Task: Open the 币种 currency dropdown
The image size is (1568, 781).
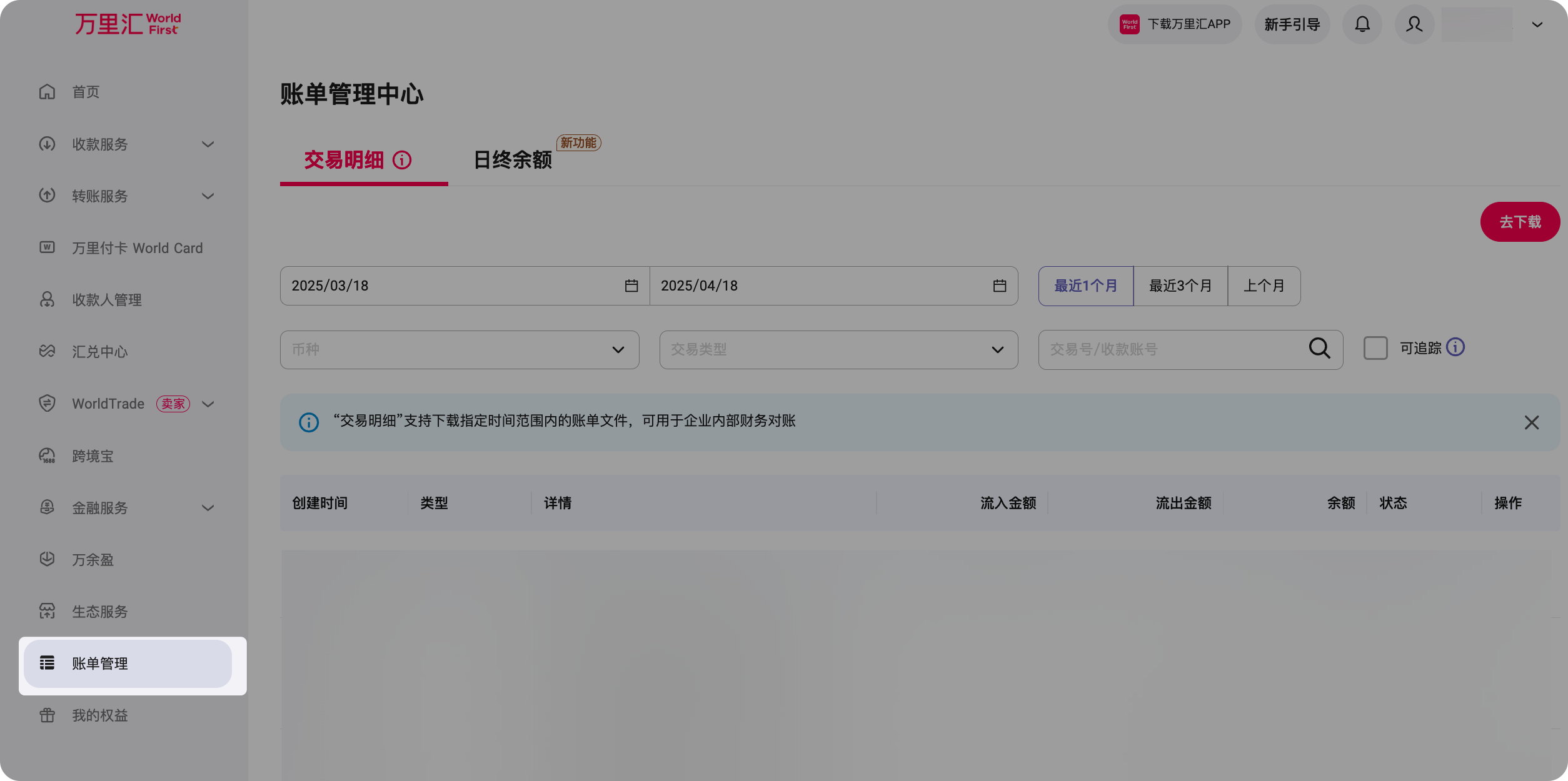Action: [460, 349]
